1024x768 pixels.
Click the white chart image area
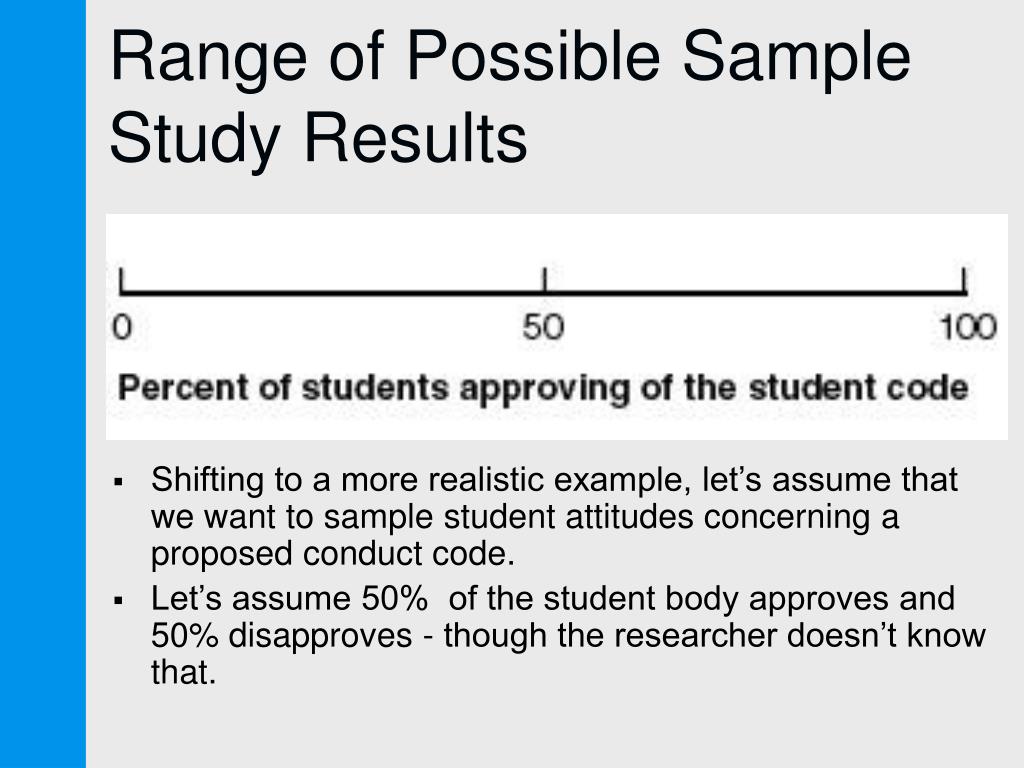556,327
